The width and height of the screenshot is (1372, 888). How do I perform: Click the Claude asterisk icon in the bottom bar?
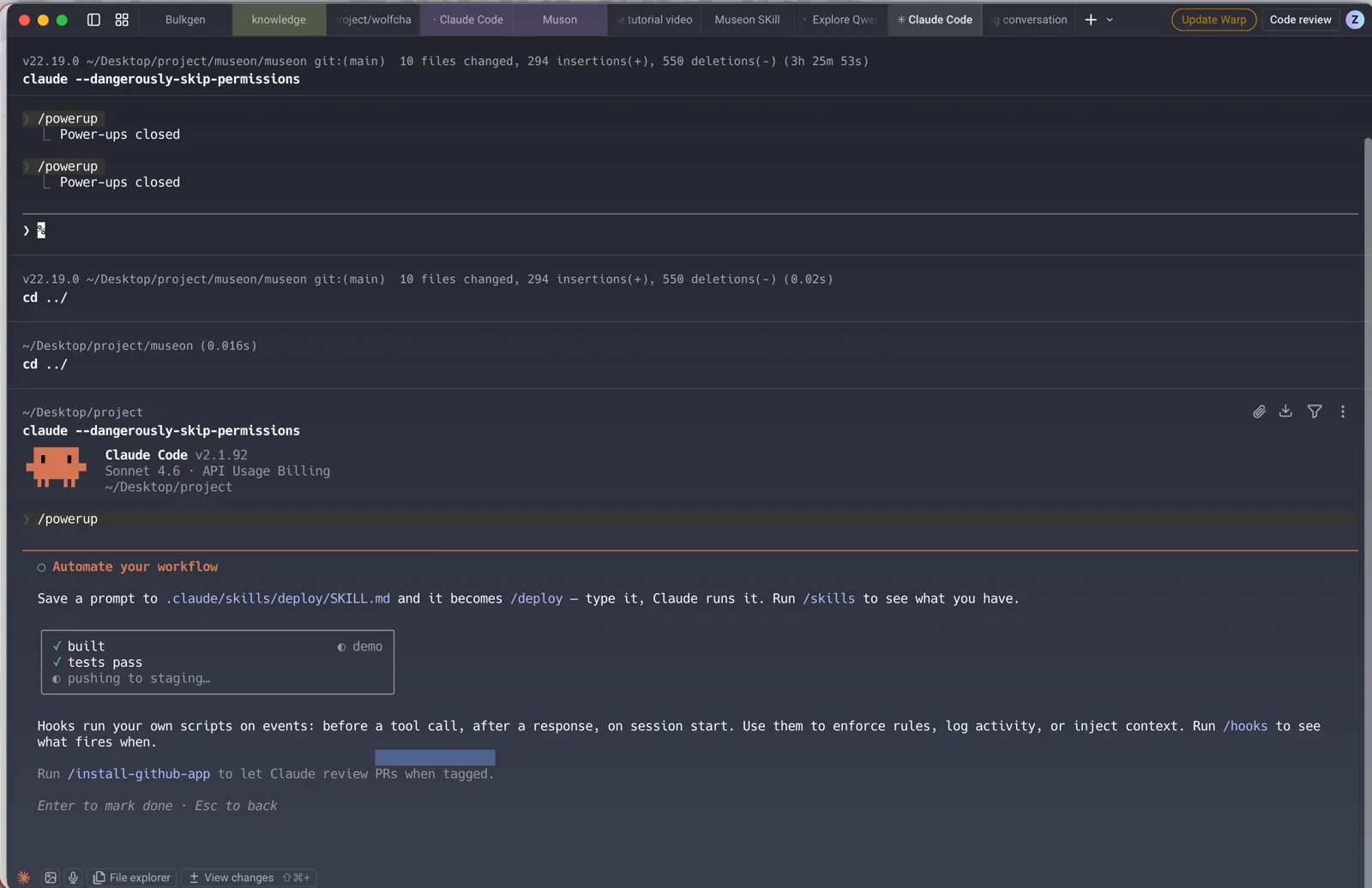point(24,877)
